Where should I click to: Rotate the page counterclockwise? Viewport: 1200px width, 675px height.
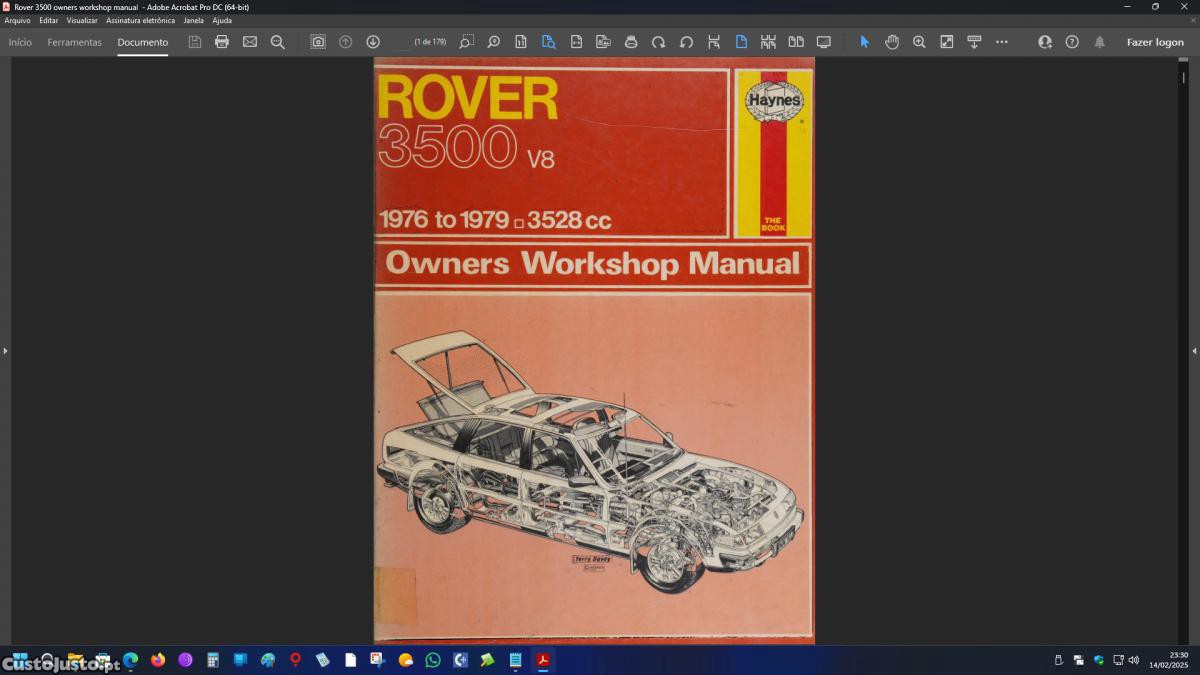[x=686, y=42]
